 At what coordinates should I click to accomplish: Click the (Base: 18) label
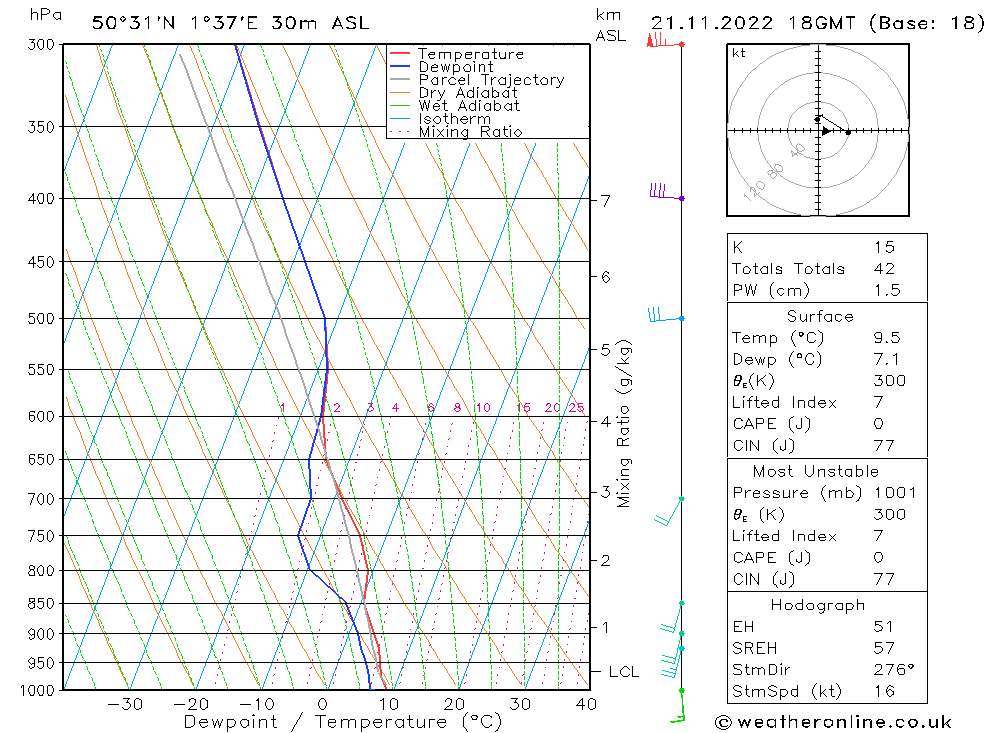pos(927,23)
